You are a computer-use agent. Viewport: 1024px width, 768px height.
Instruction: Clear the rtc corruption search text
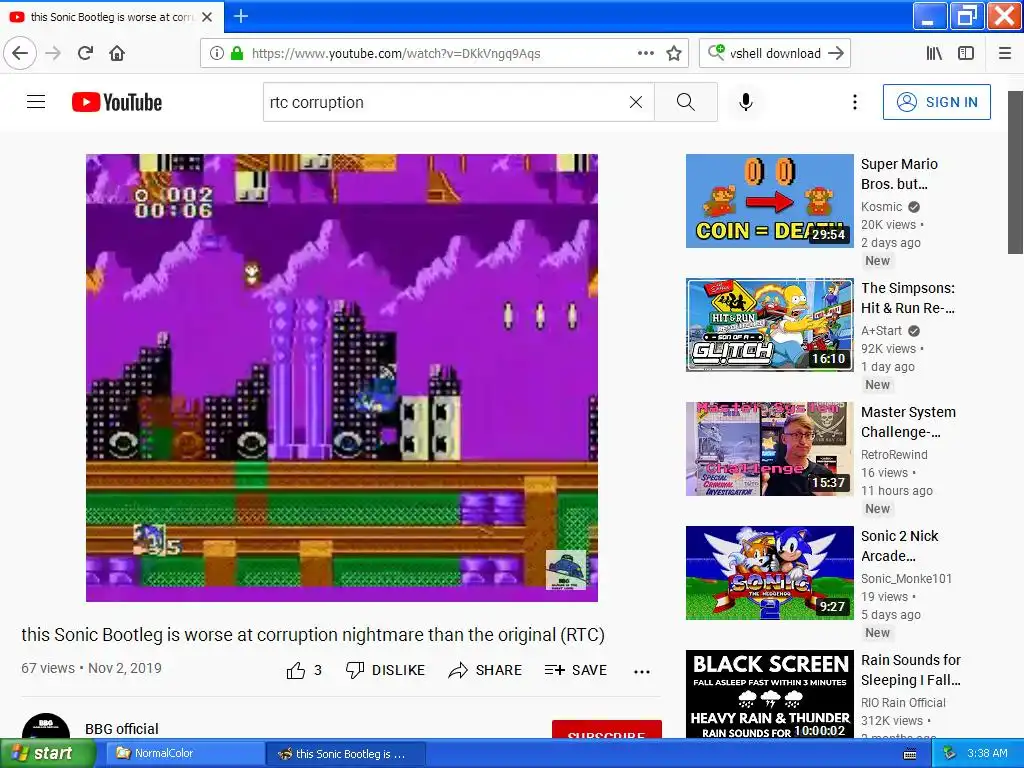tap(635, 102)
